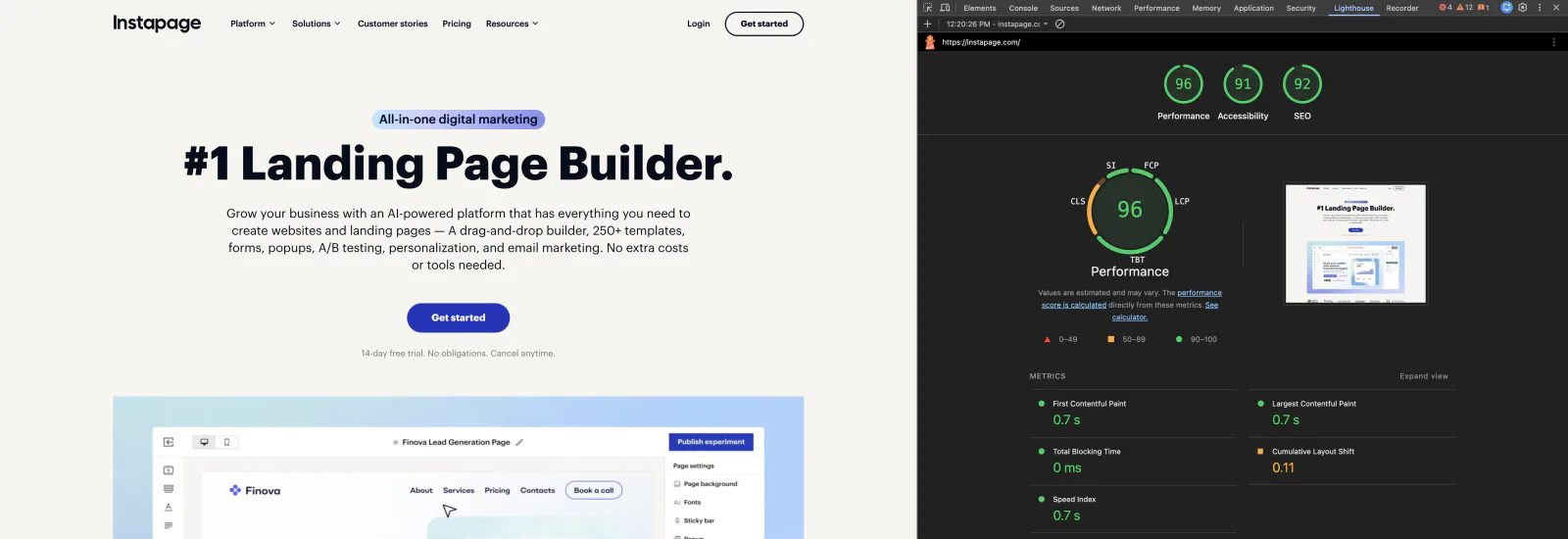Expand the Speed Index metric
The width and height of the screenshot is (1568, 539).
point(1133,509)
